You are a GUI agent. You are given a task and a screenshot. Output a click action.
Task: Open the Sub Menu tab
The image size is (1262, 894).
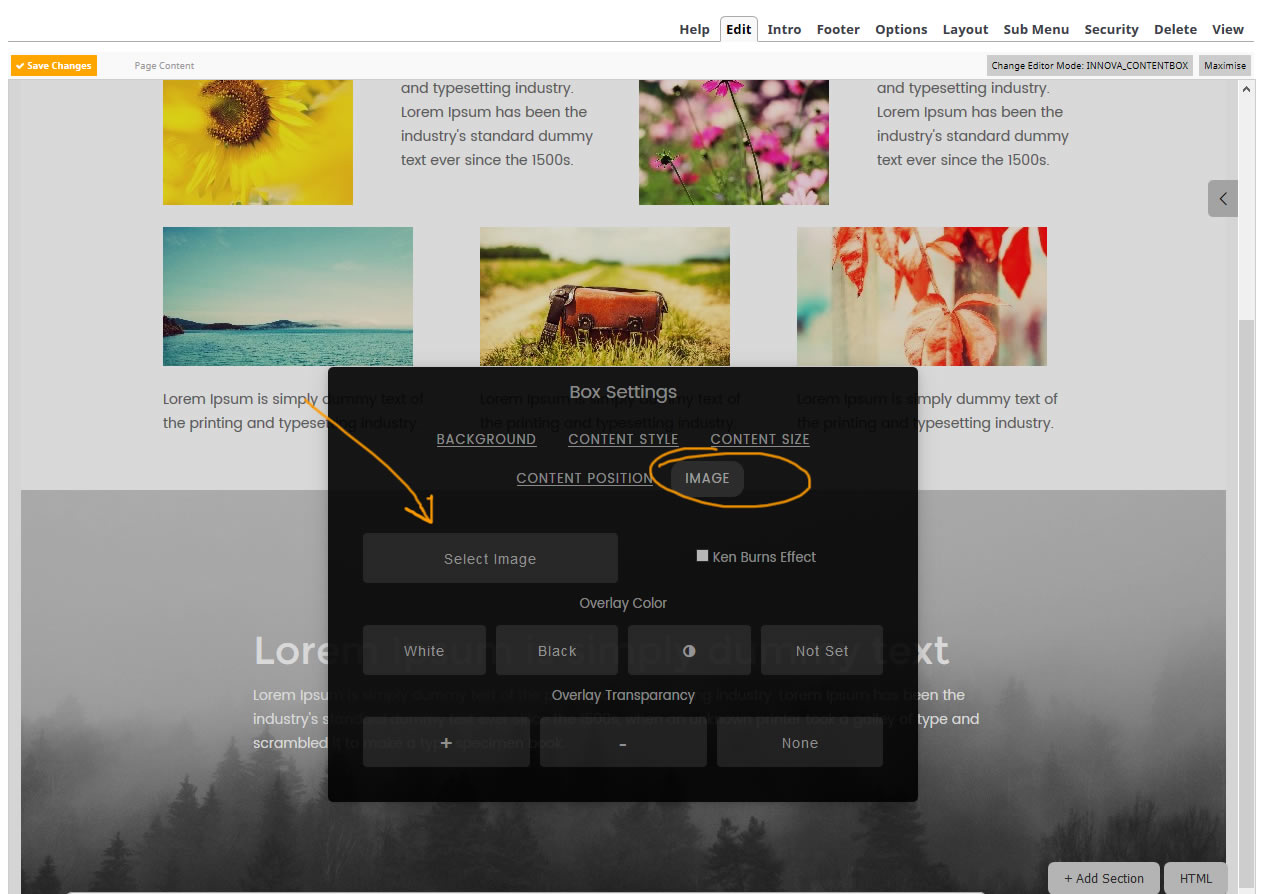[x=1036, y=29]
